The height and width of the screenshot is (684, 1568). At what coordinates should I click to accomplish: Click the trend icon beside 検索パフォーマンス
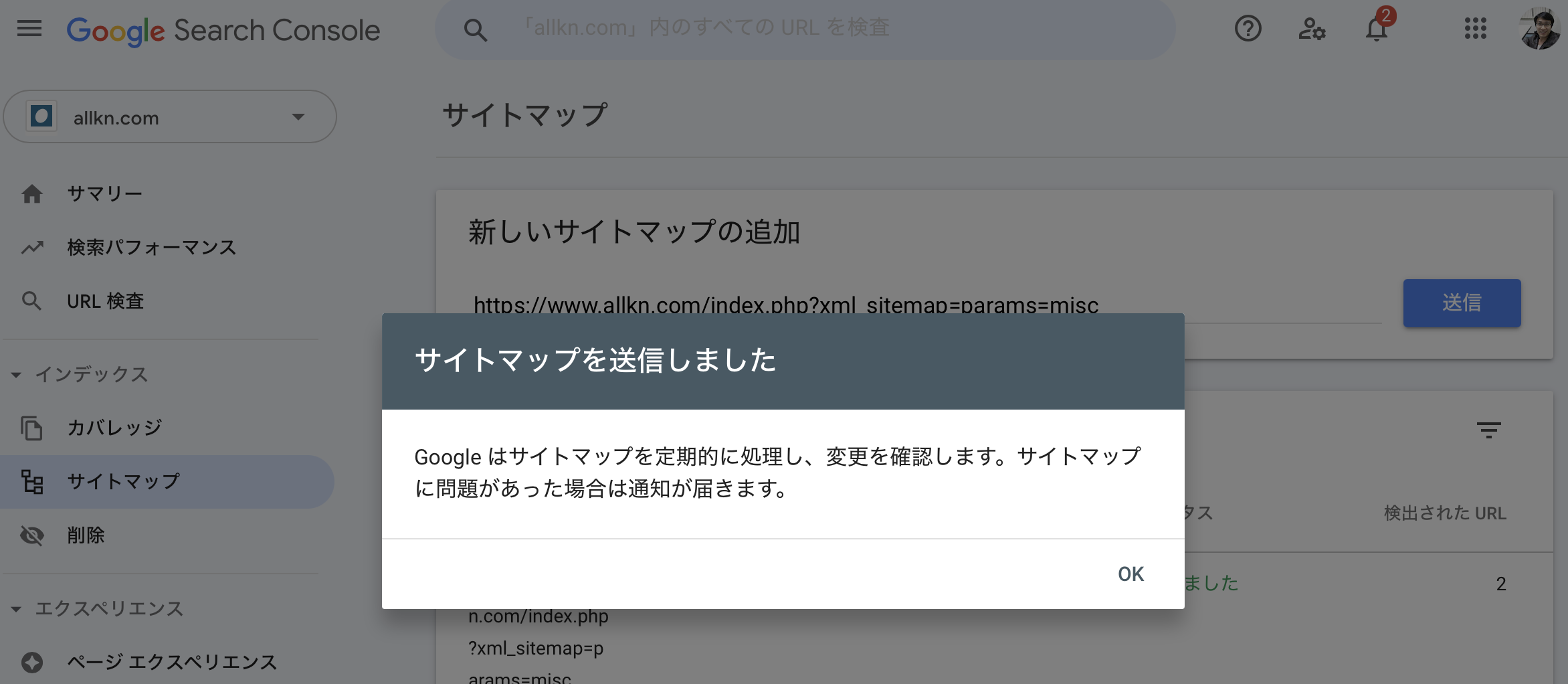coord(32,248)
